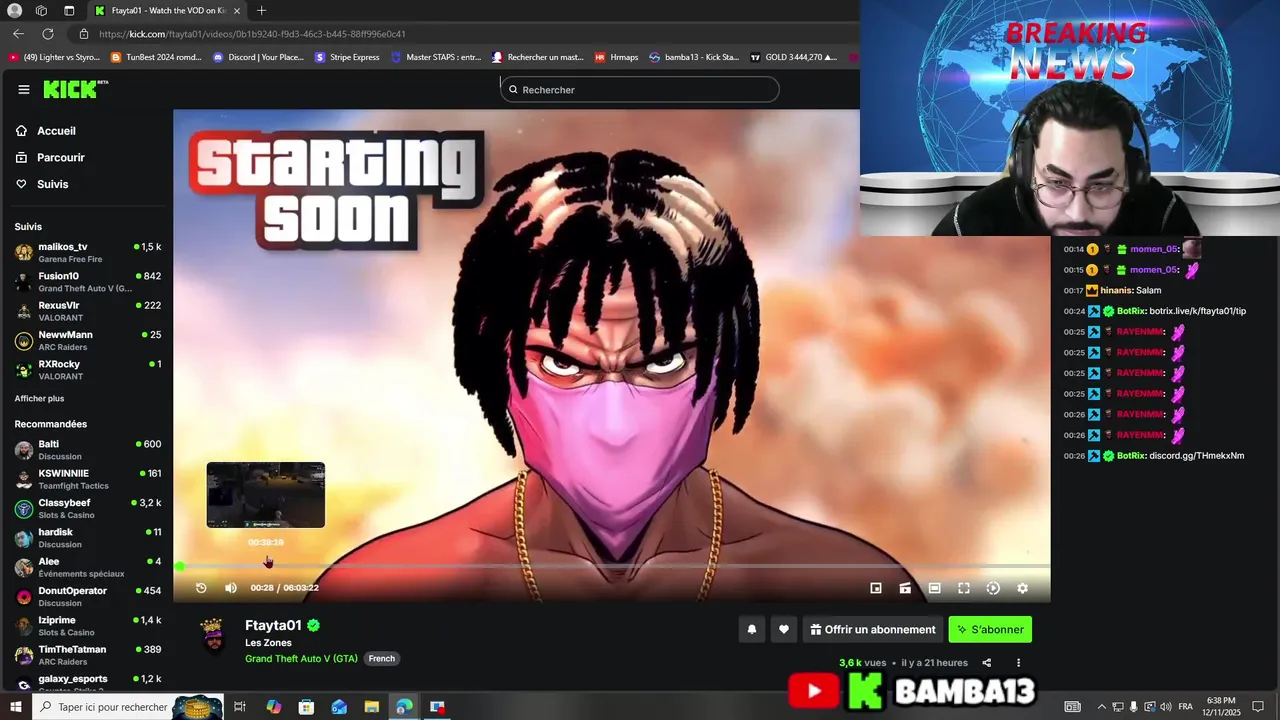Open Iziprime recommended channel
Viewport: 1280px width, 720px height.
(88, 626)
